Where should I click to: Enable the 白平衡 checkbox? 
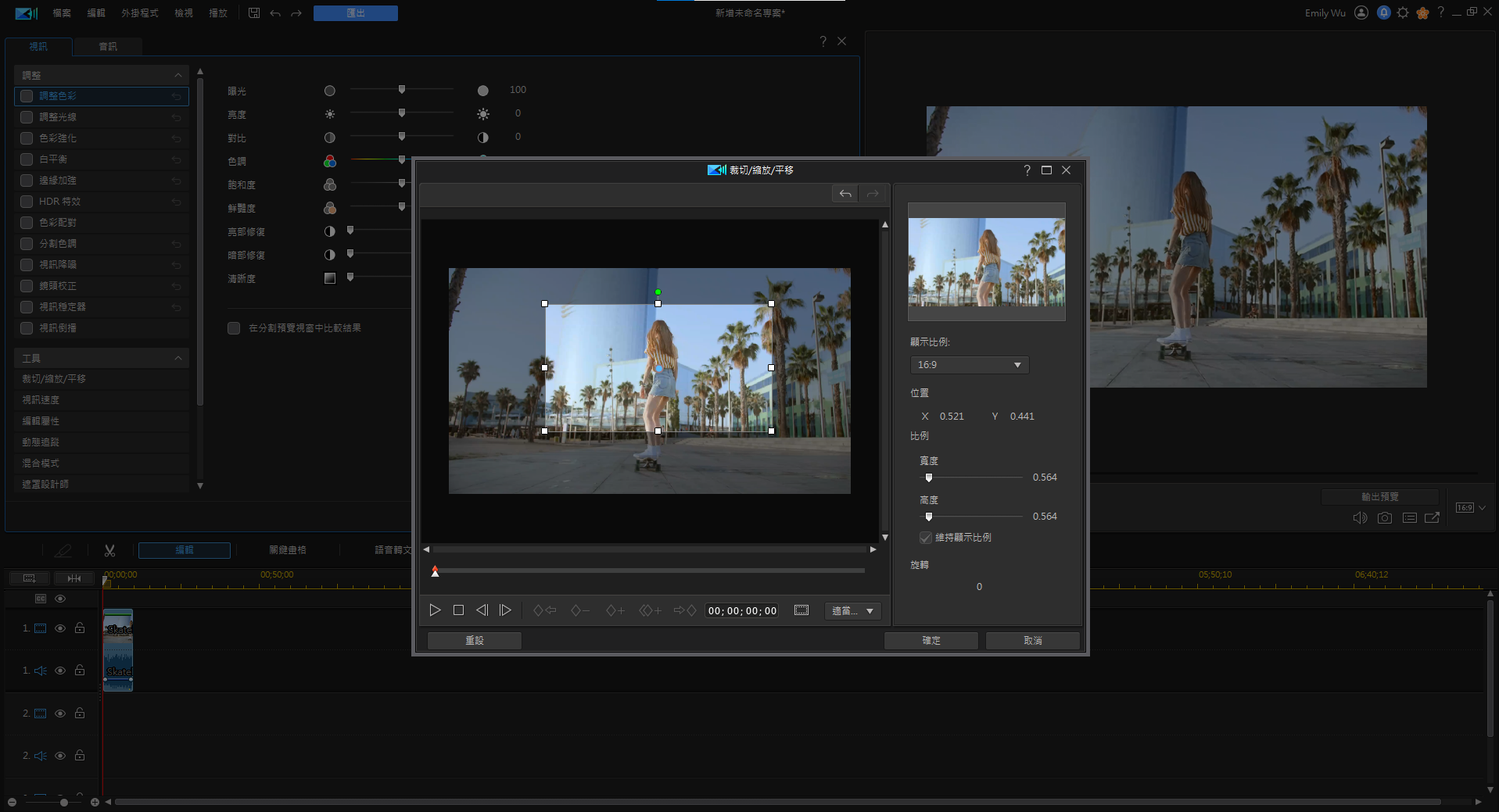tap(27, 159)
